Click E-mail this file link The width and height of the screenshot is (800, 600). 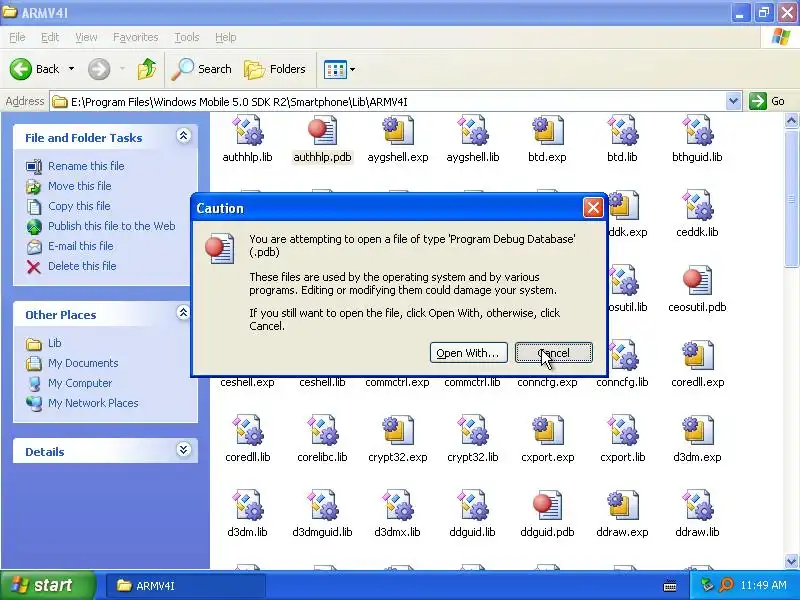[81, 245]
